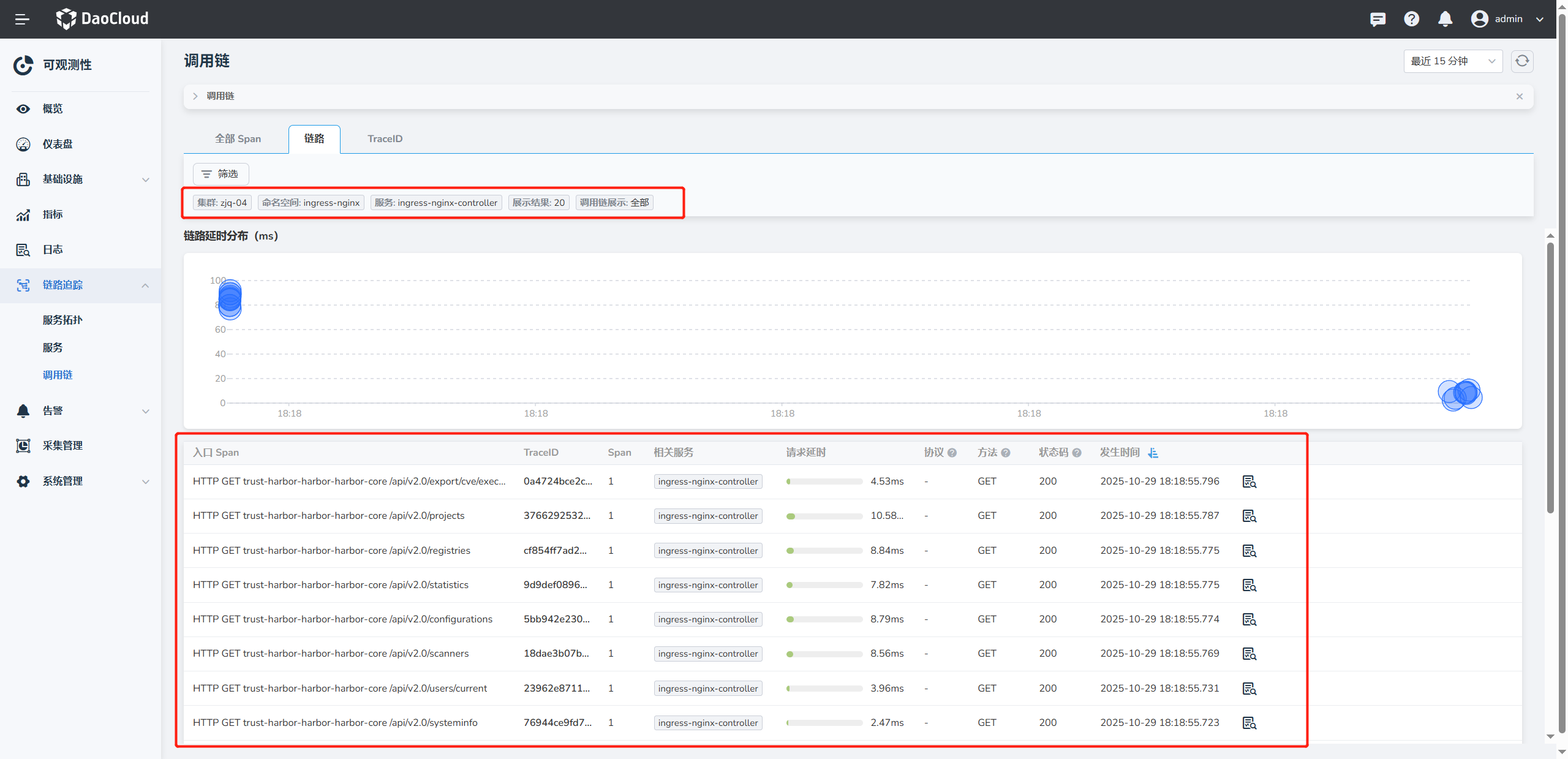Open the notifications bell
This screenshot has width=1568, height=759.
pos(1445,19)
